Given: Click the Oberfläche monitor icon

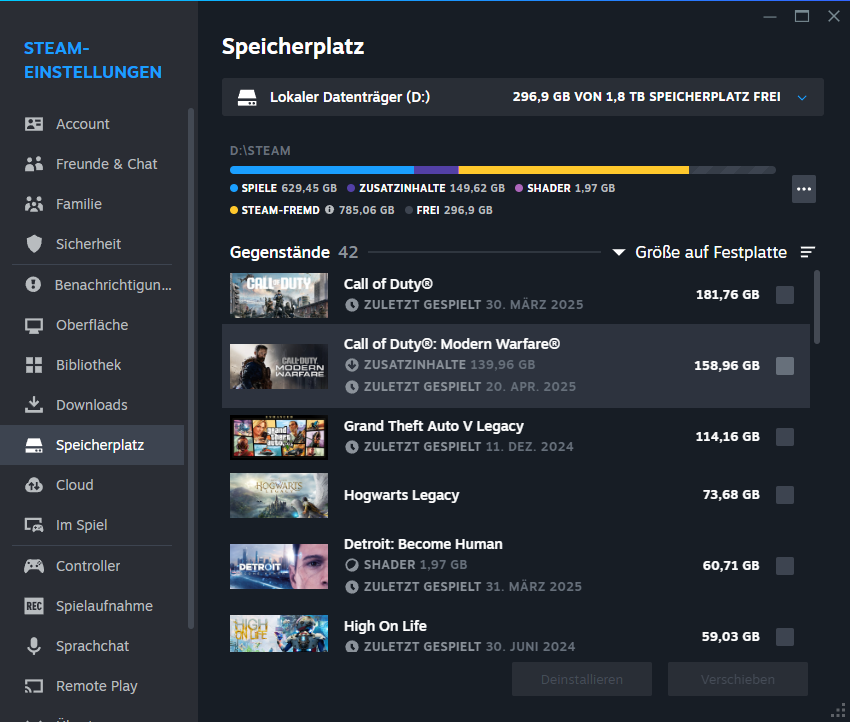Looking at the screenshot, I should click(x=34, y=325).
